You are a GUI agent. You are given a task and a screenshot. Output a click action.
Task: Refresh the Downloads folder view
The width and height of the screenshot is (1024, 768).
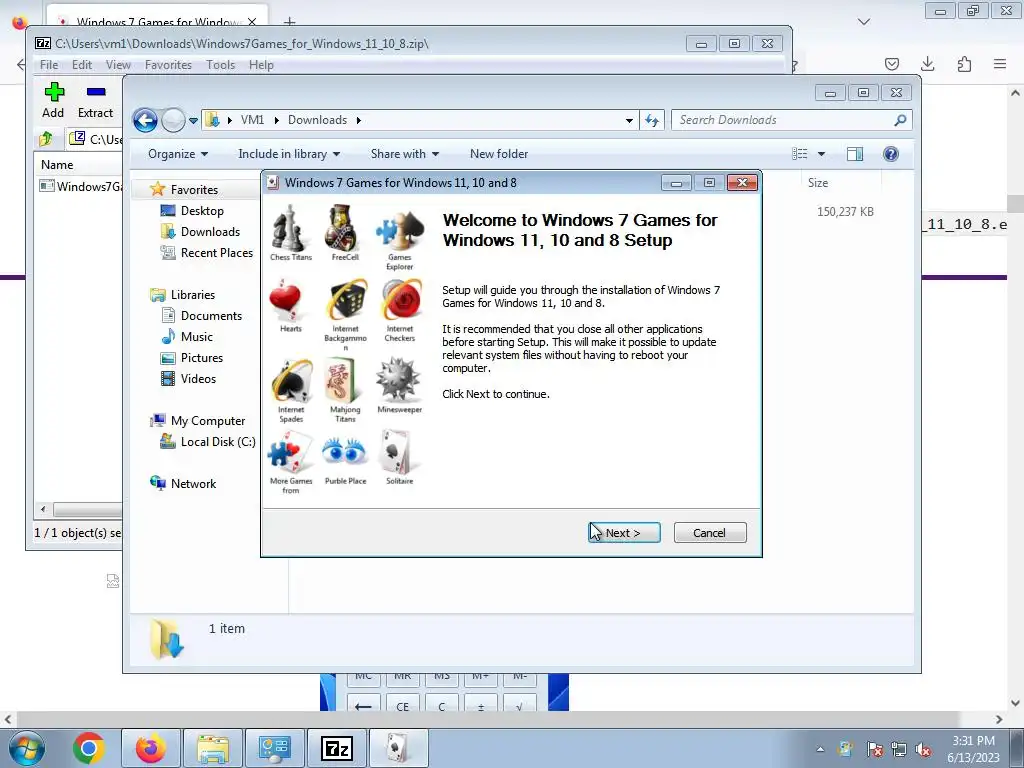tap(652, 120)
